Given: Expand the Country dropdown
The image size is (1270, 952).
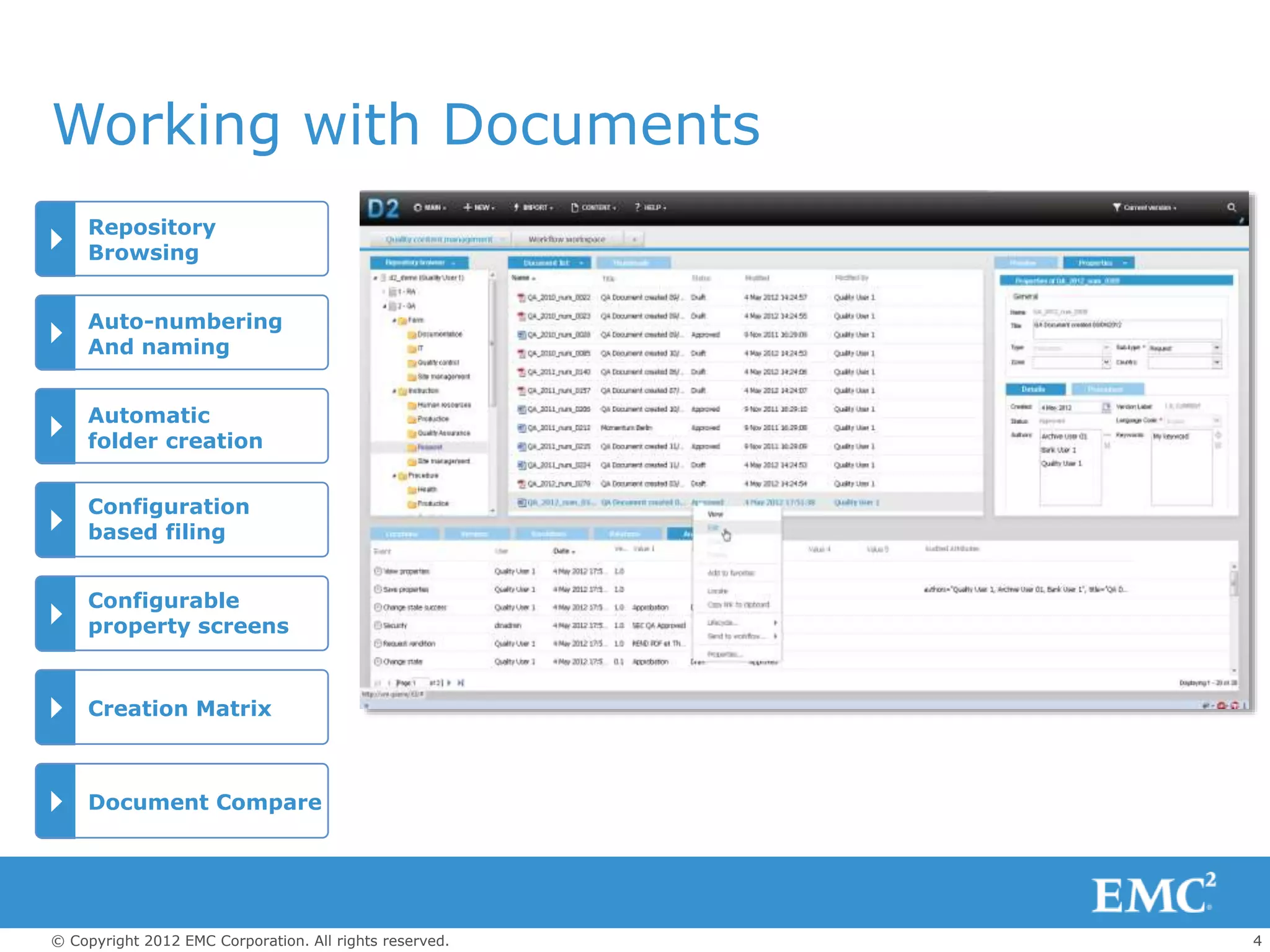Looking at the screenshot, I should click(x=1216, y=362).
